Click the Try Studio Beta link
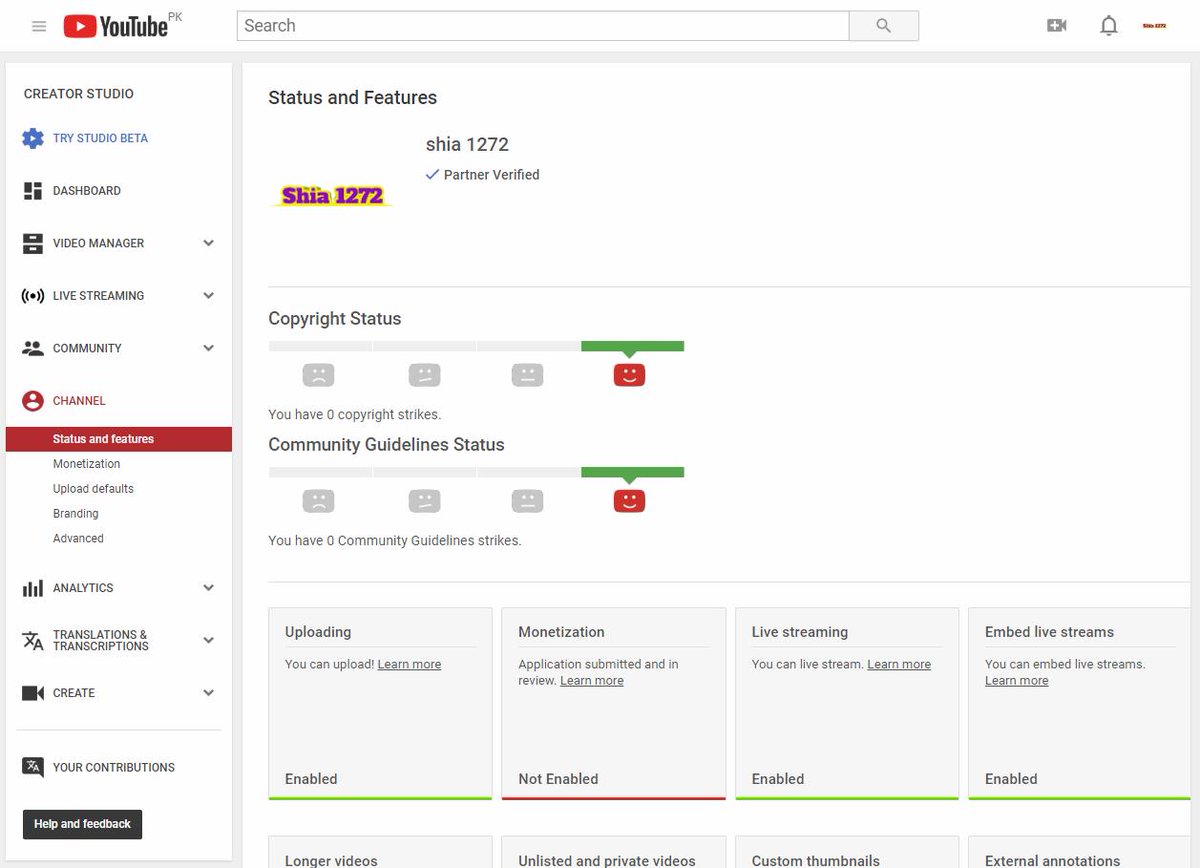The width and height of the screenshot is (1200, 868). (100, 138)
